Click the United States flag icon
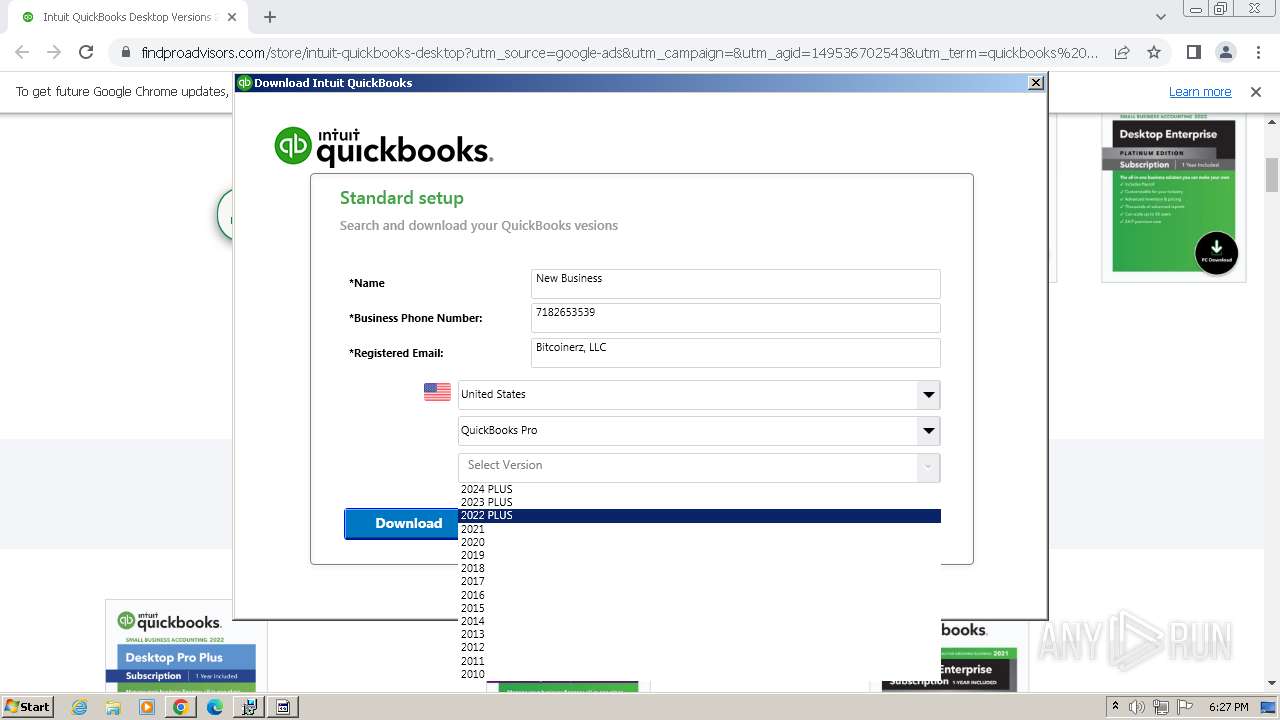 437,392
